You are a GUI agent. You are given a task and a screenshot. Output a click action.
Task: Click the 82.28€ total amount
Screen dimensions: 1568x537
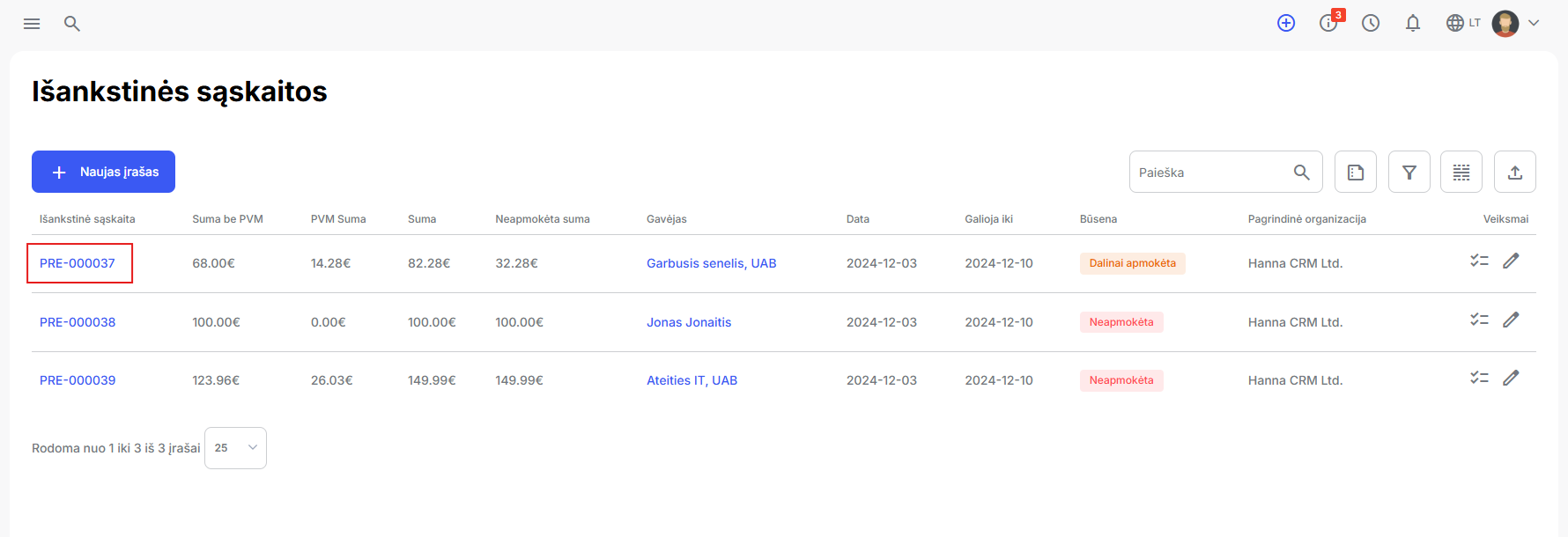pyautogui.click(x=429, y=263)
